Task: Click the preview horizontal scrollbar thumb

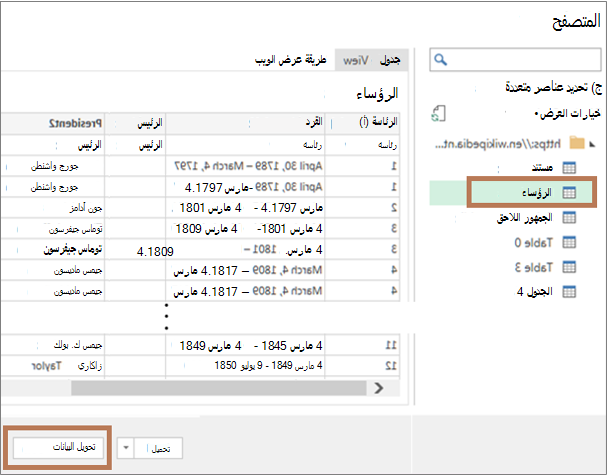Action: click(x=219, y=388)
